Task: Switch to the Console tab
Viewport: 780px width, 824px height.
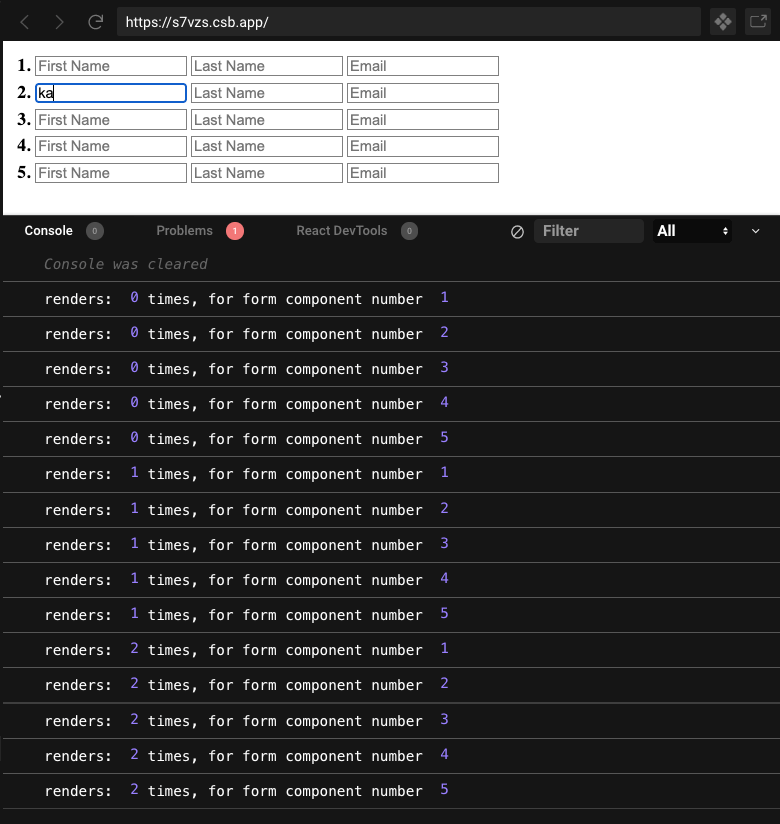Action: pos(49,231)
